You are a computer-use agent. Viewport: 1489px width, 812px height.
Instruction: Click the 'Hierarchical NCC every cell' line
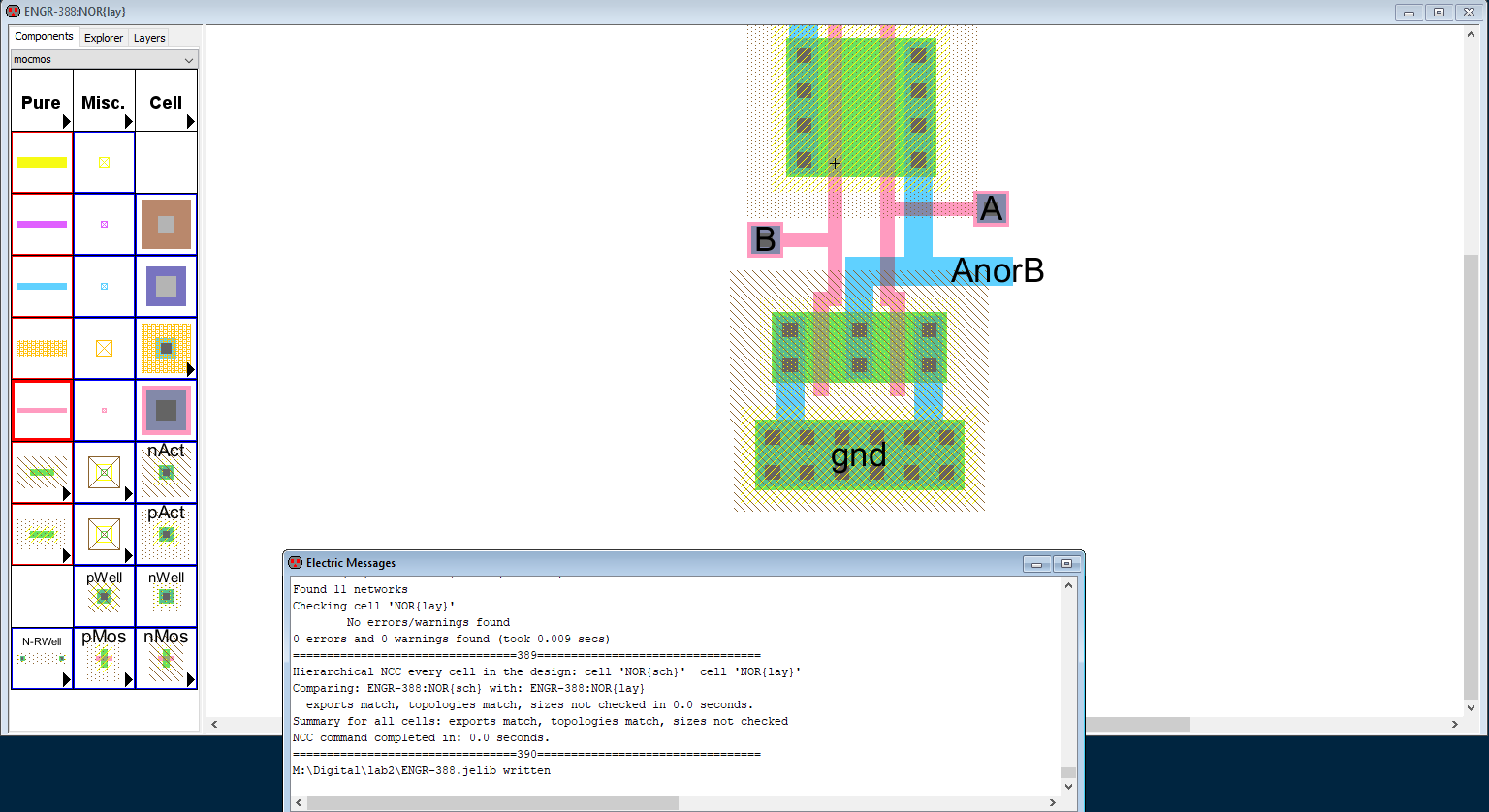point(547,671)
